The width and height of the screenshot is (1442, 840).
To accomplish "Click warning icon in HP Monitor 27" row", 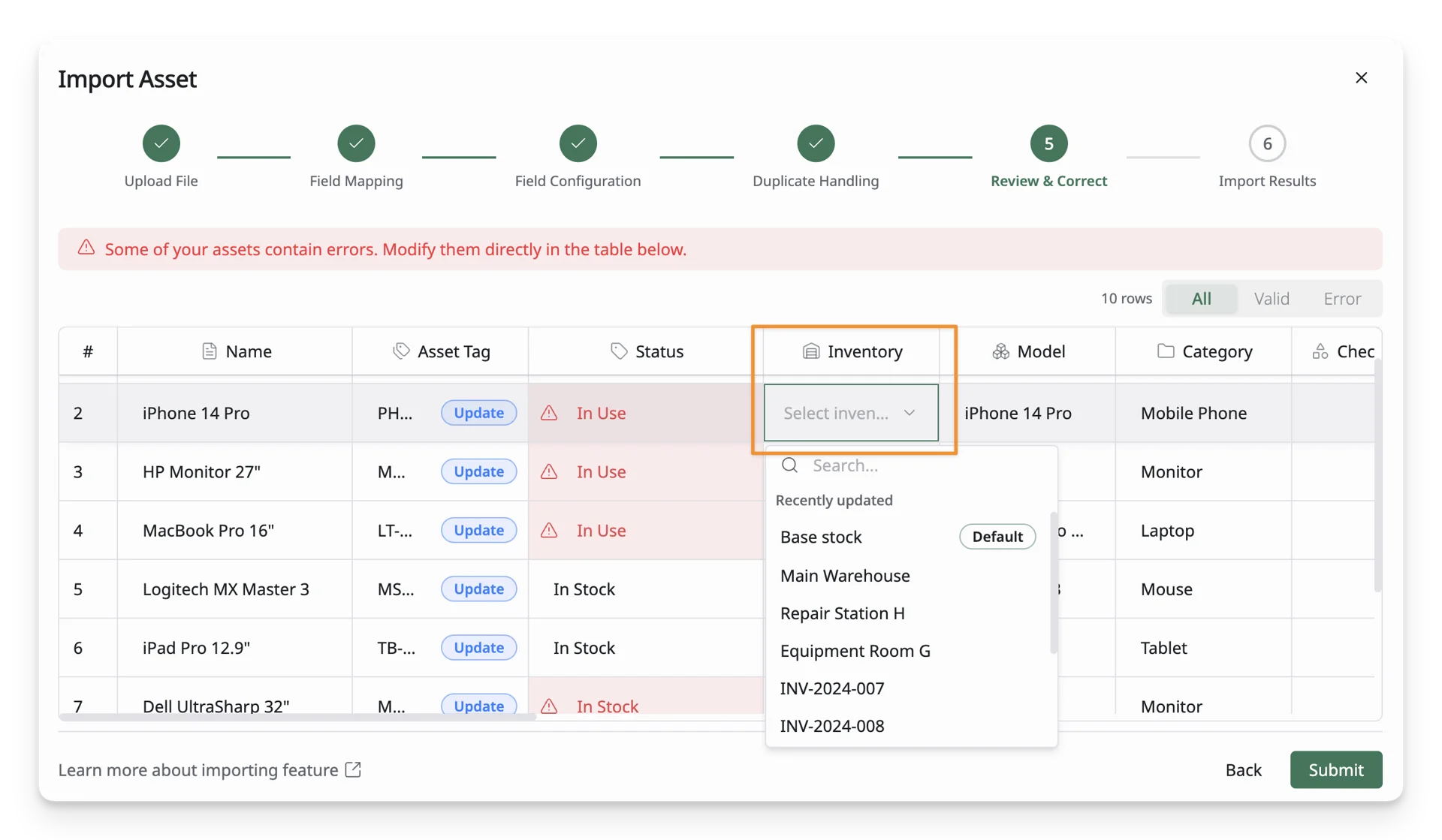I will [549, 471].
